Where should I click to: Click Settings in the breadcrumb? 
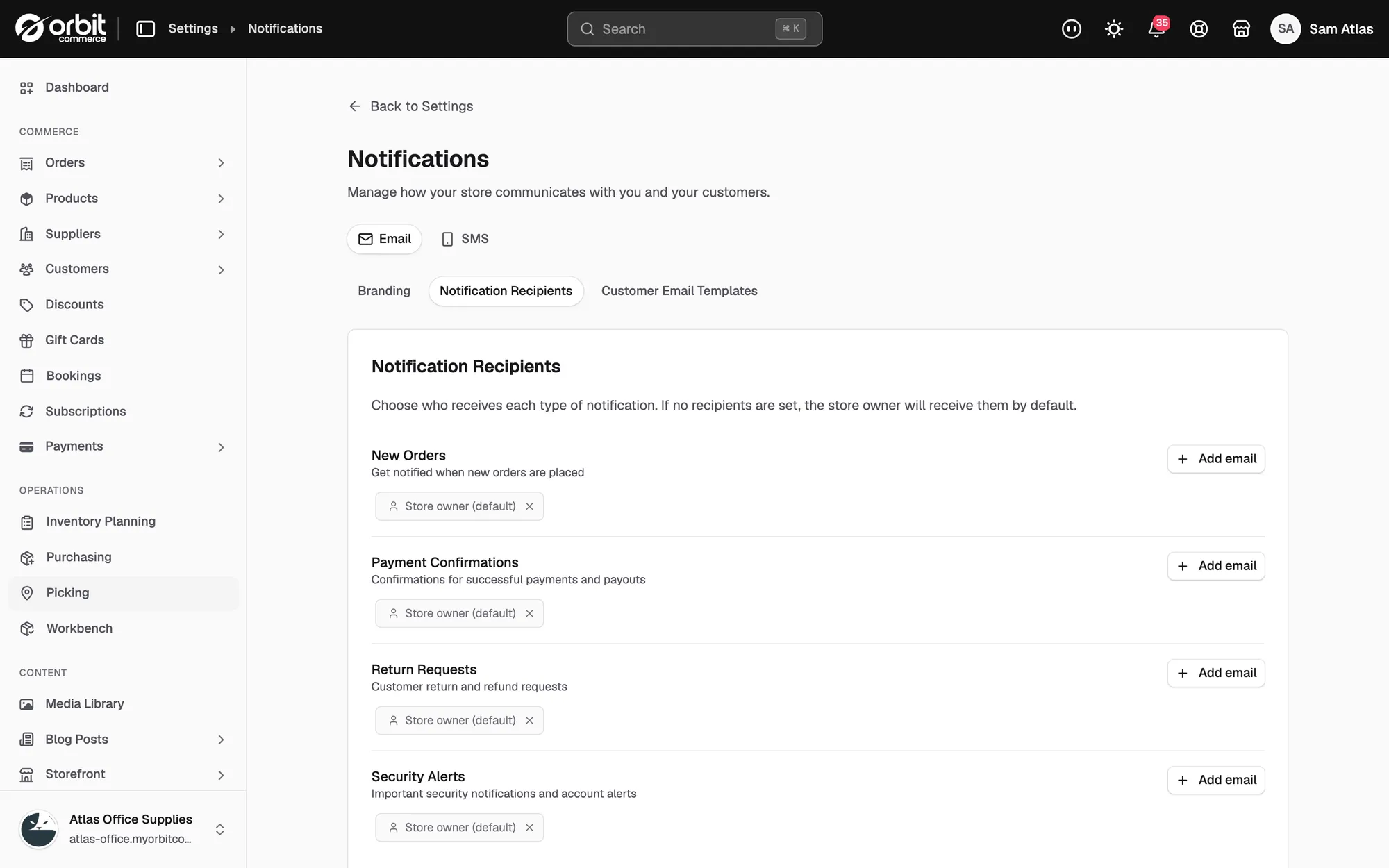193,28
